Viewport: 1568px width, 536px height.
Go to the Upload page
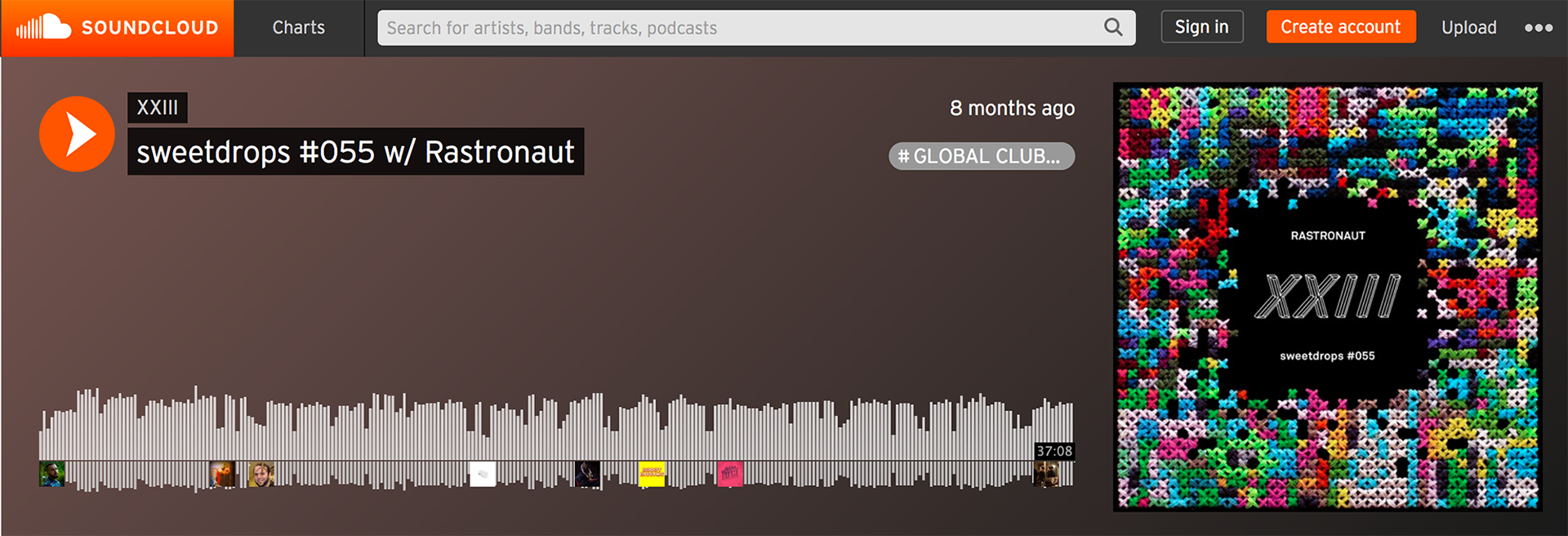click(1468, 28)
